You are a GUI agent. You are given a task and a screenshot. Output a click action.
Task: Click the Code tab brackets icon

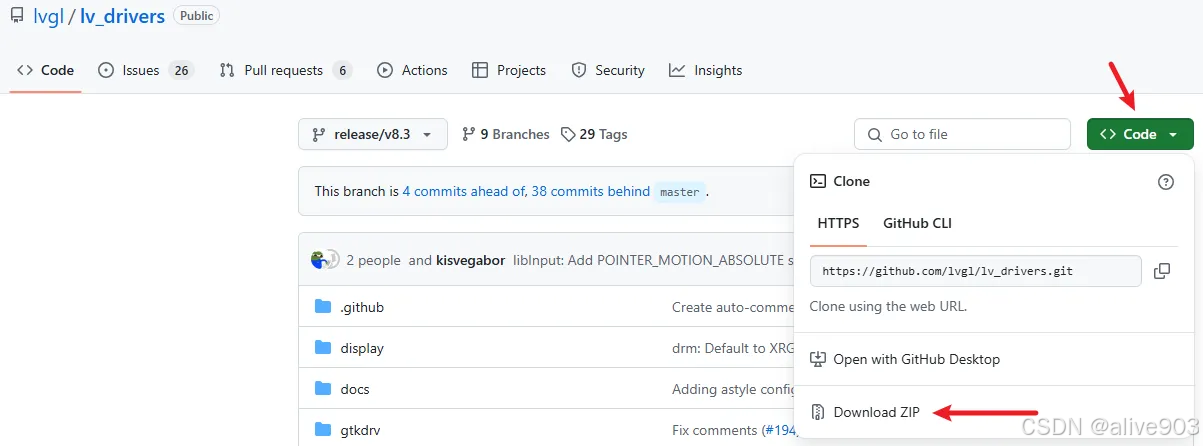[x=25, y=70]
